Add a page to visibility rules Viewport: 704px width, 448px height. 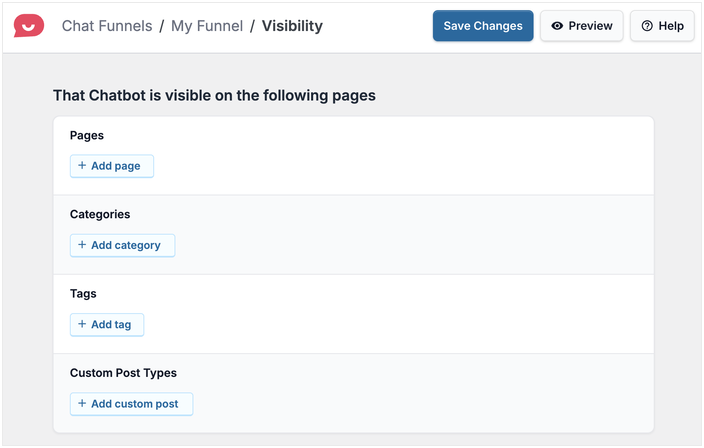[x=112, y=165]
